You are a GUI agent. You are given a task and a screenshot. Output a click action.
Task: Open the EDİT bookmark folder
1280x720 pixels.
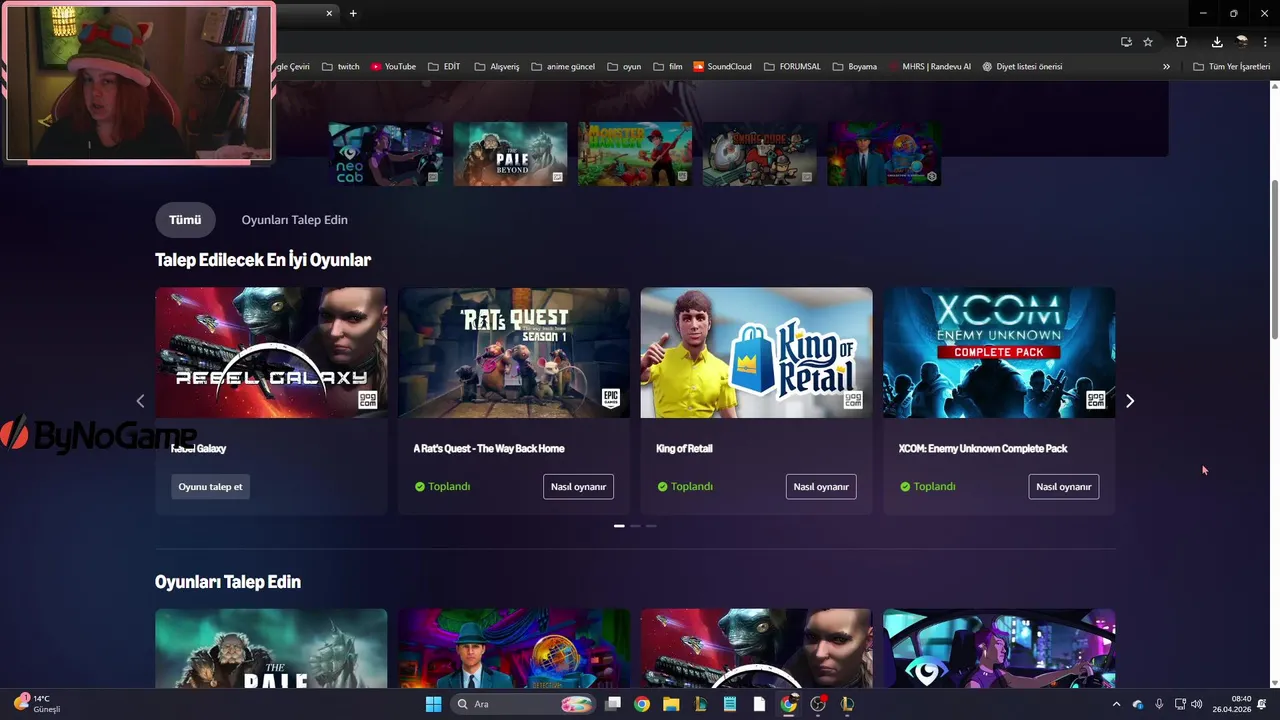(x=444, y=67)
